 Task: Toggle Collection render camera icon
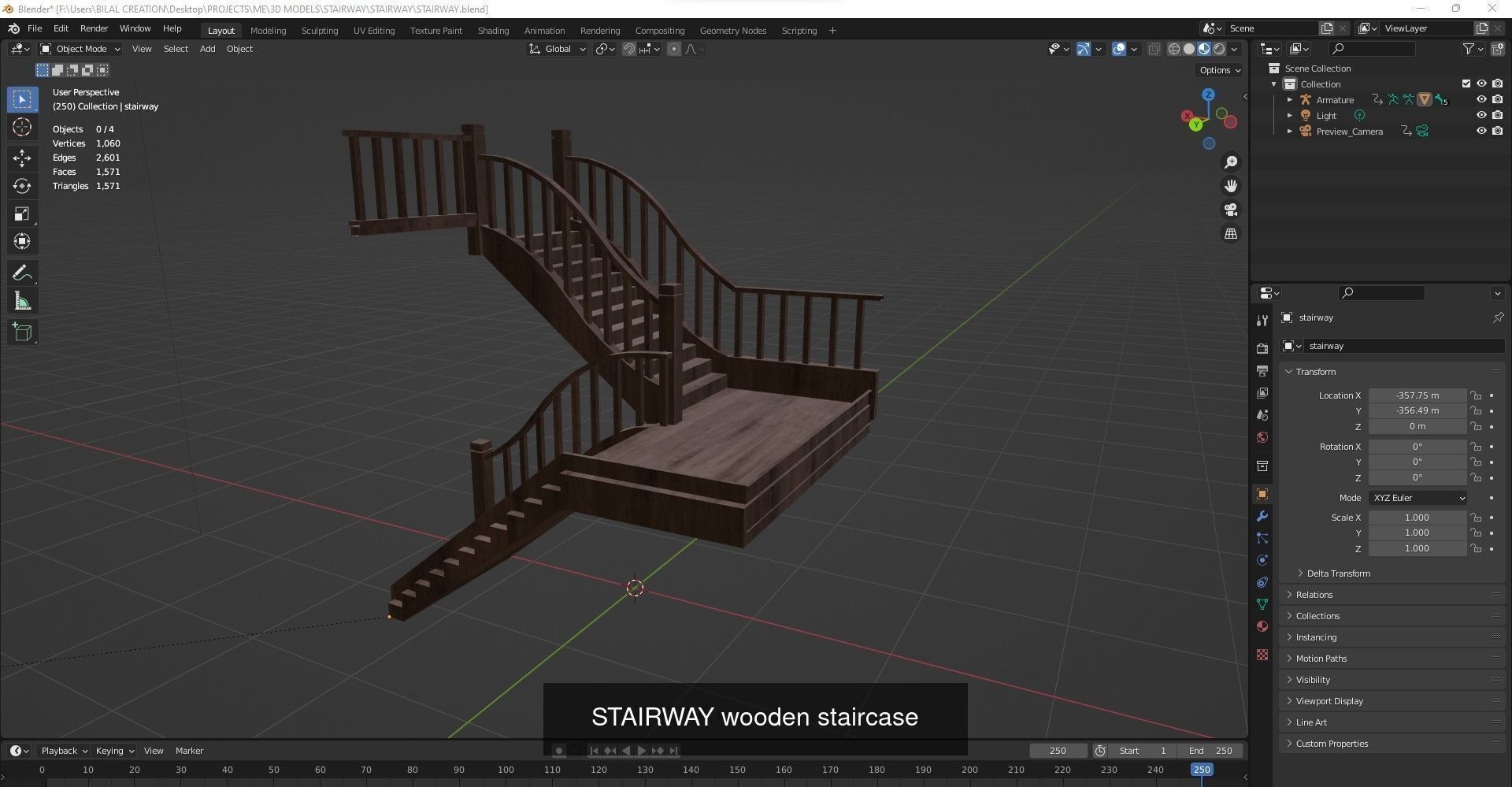(x=1497, y=84)
